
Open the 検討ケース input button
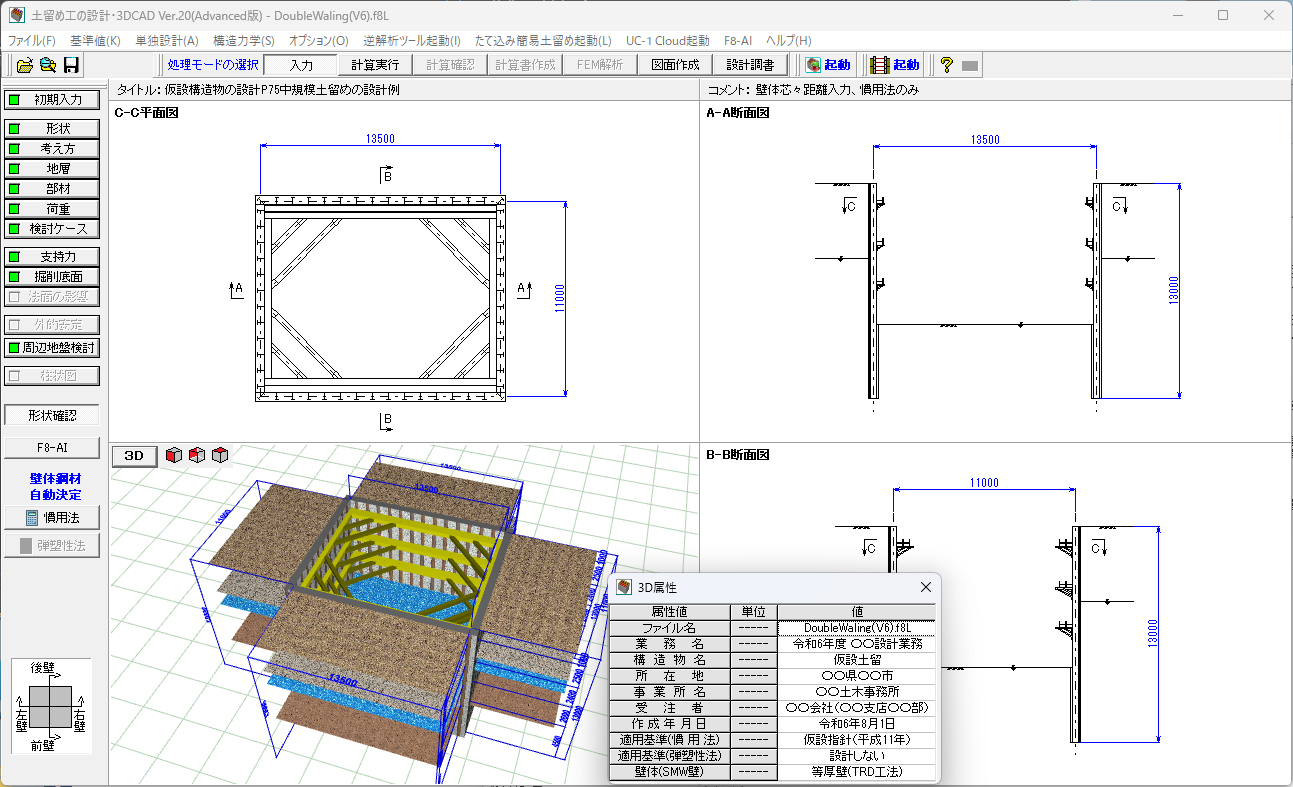coord(52,229)
